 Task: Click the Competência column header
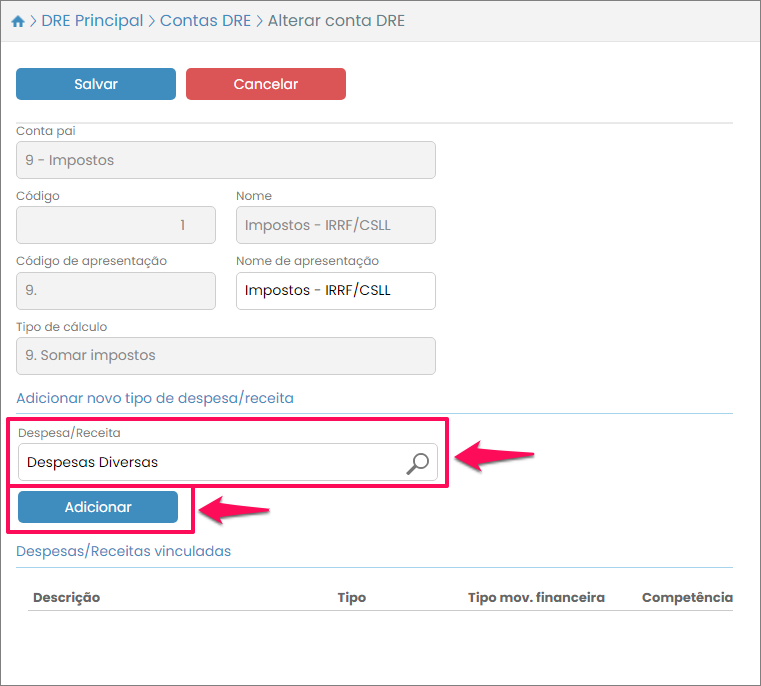tap(687, 597)
